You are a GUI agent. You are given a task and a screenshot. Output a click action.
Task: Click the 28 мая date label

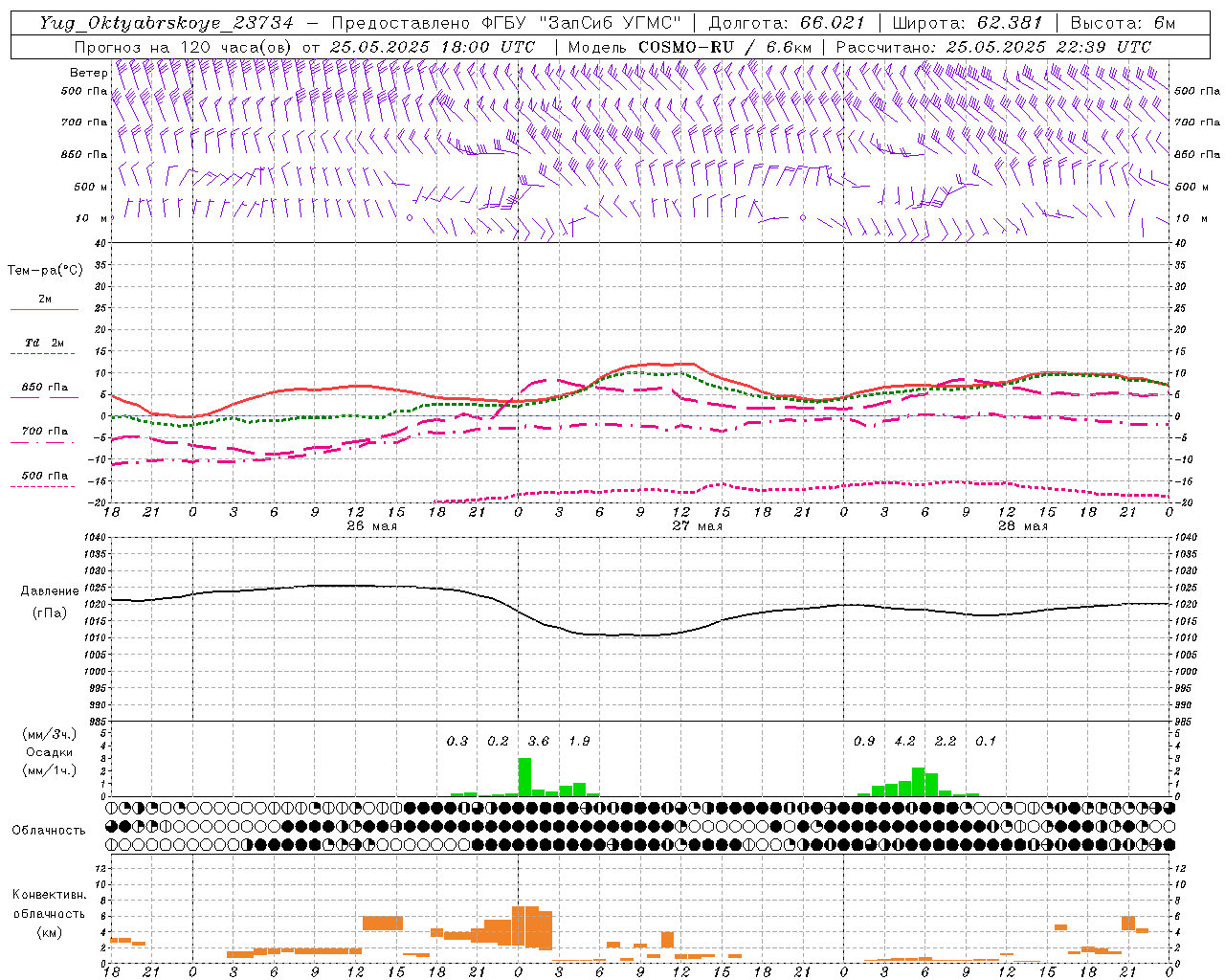1022,526
